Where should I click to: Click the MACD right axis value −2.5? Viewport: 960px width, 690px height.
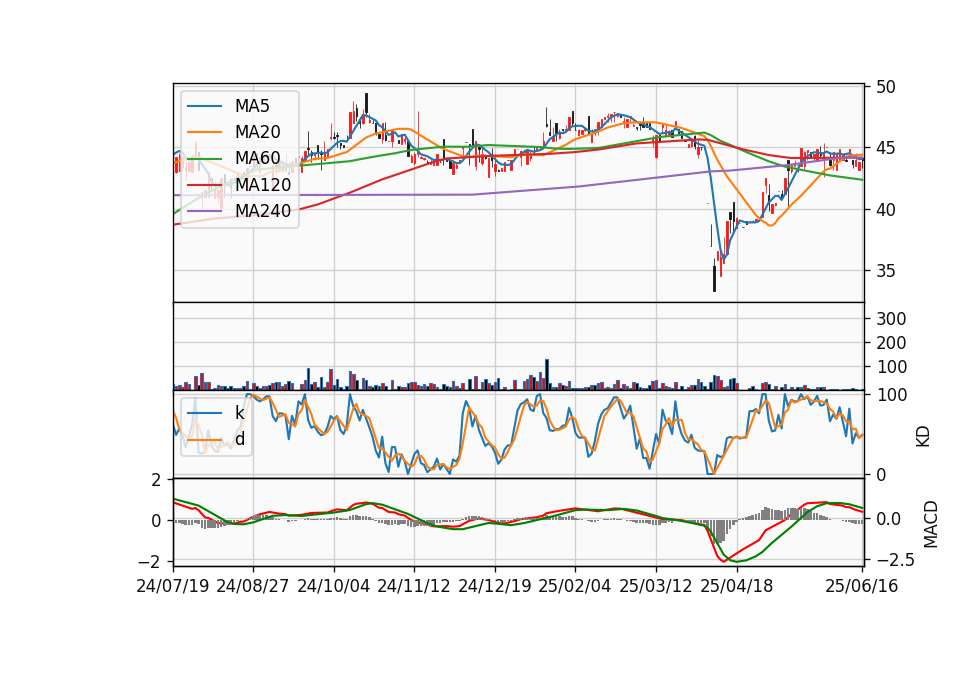[x=896, y=560]
